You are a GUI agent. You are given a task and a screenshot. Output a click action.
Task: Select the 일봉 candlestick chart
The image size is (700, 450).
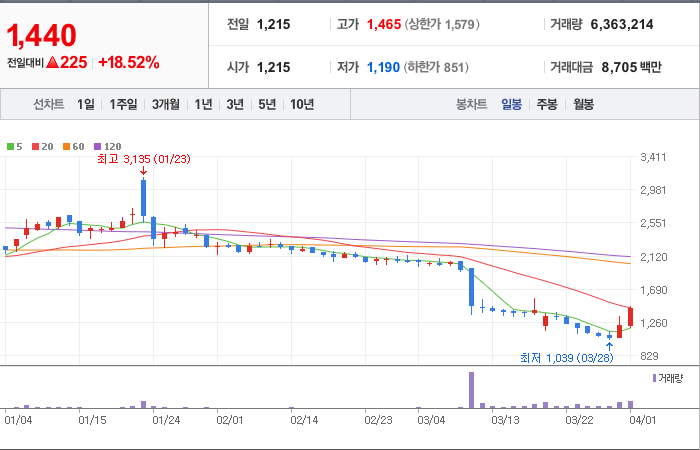[x=511, y=104]
